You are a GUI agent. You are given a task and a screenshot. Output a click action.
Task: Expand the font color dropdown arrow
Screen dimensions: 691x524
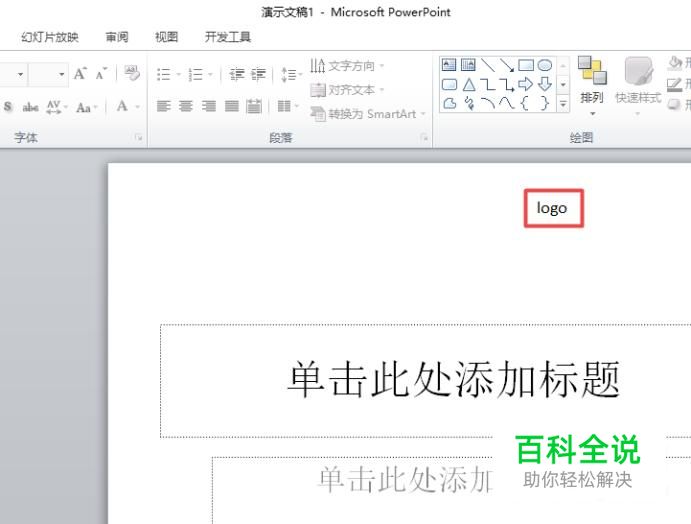tap(137, 107)
